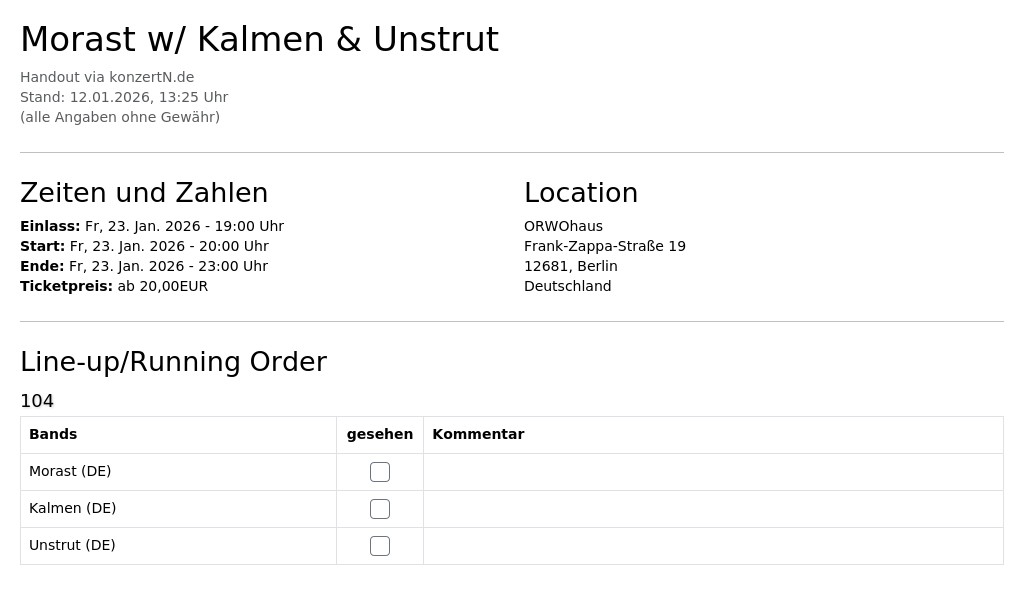Click the Kalmen (DE) band name

(x=72, y=508)
